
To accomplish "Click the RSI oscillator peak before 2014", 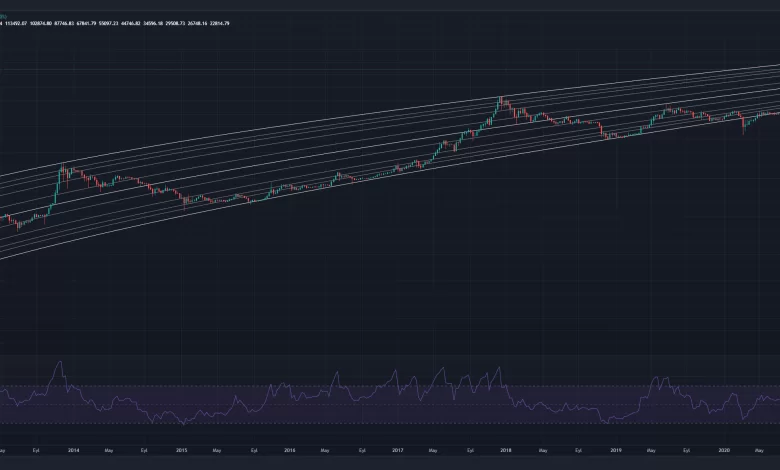I will coord(61,364).
